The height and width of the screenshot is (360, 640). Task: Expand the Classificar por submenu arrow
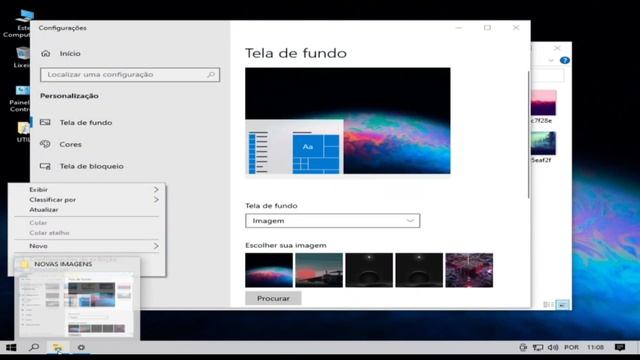156,200
